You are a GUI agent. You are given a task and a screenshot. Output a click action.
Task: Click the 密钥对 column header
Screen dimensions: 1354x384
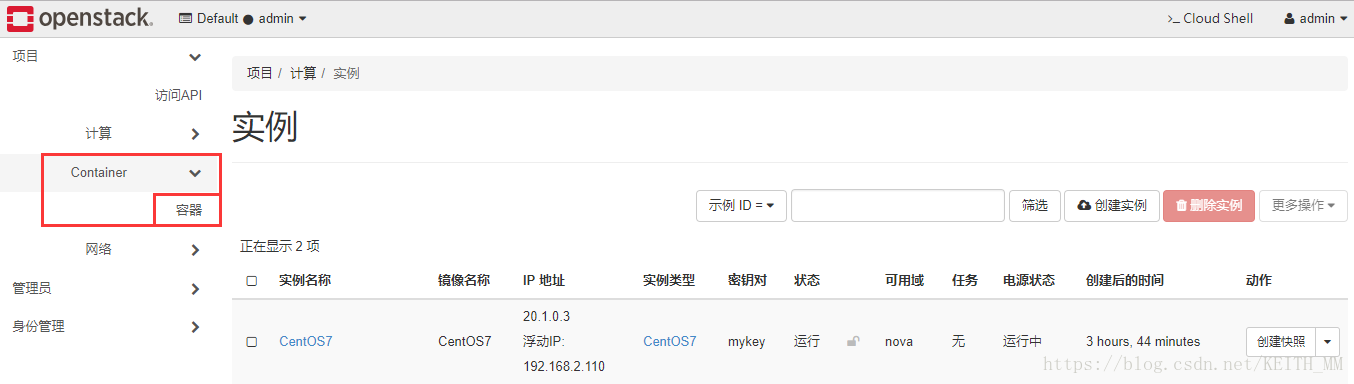tap(747, 281)
